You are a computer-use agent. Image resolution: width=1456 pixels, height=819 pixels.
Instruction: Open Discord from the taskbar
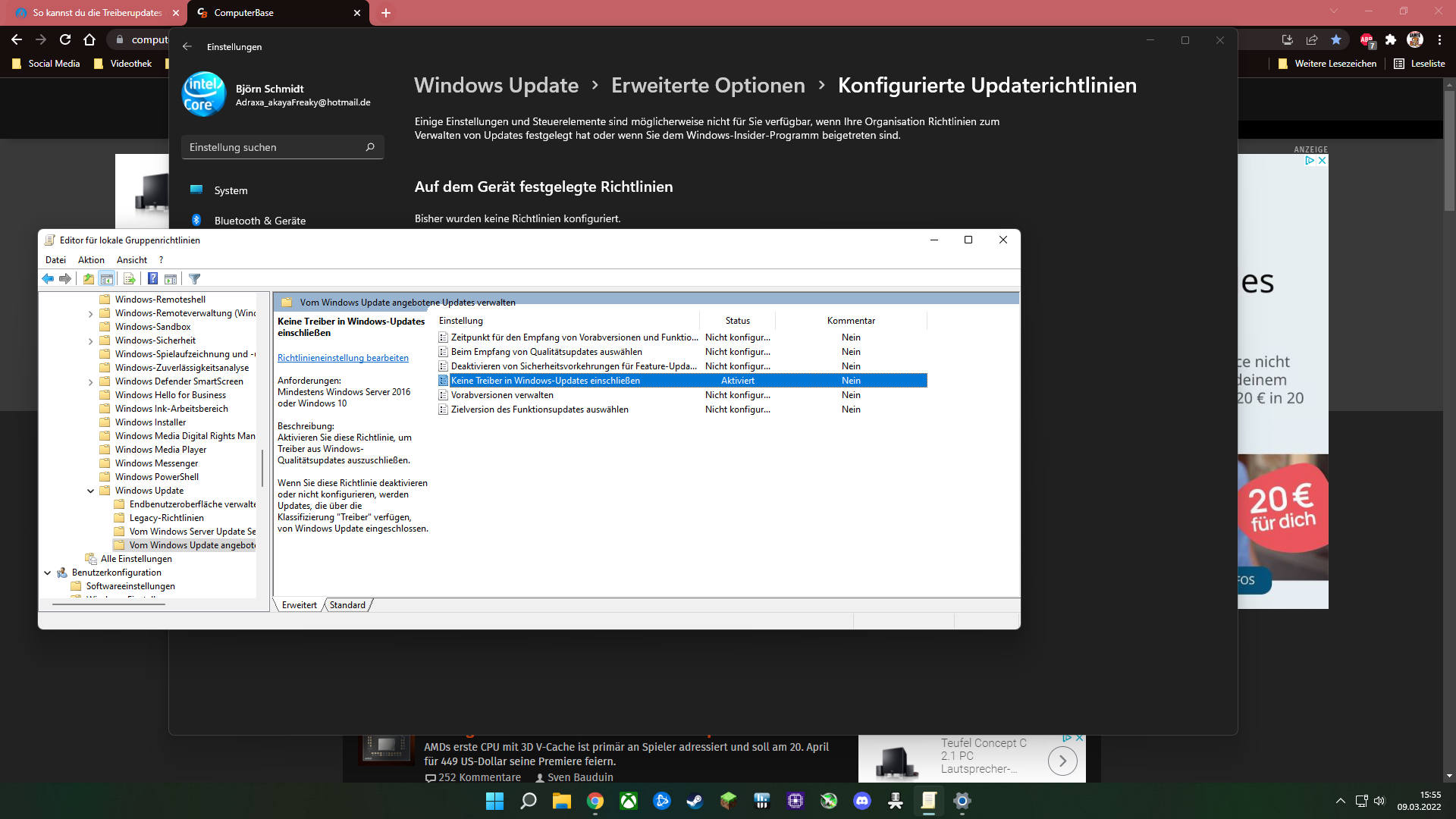[862, 801]
